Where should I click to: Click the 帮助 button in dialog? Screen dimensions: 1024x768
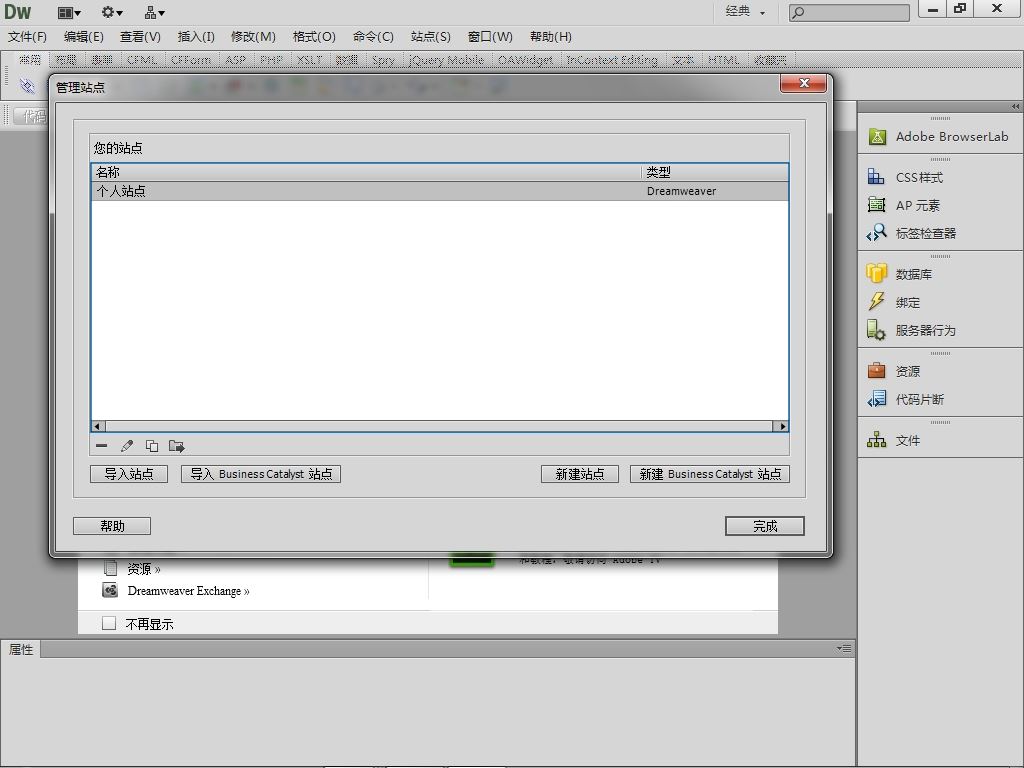112,526
